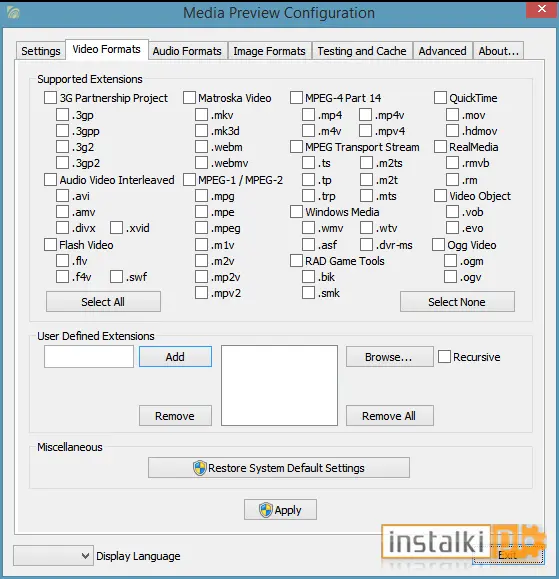Enable the .webm extension checkbox
Image resolution: width=559 pixels, height=579 pixels.
(201, 147)
